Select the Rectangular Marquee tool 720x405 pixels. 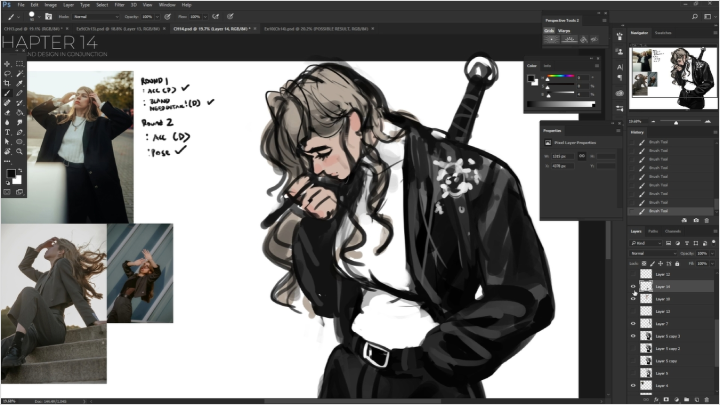(19, 64)
